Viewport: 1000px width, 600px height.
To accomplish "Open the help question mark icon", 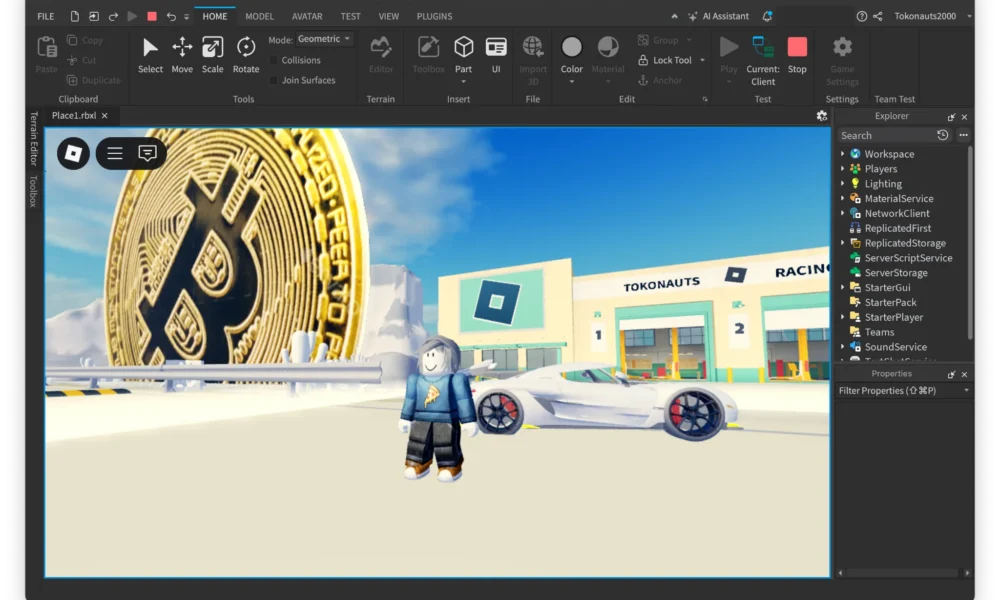I will pyautogui.click(x=862, y=16).
